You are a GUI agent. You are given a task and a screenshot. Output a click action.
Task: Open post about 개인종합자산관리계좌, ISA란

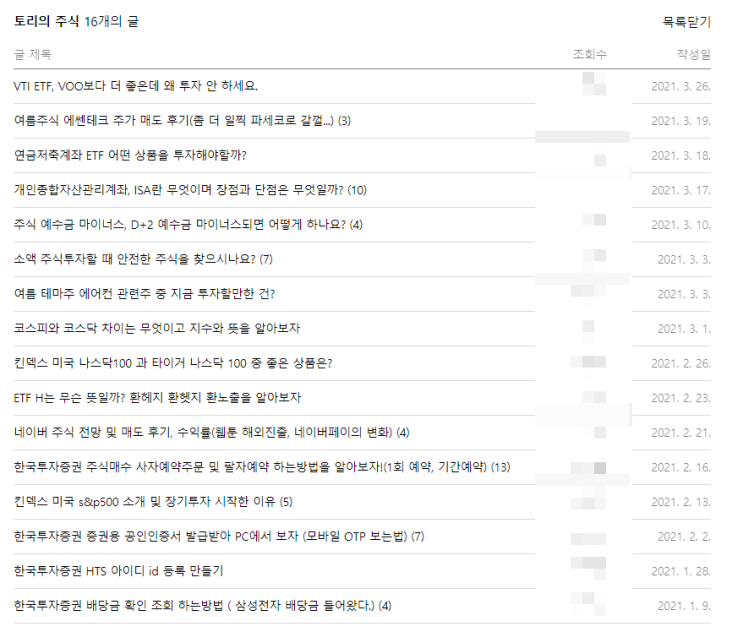pyautogui.click(x=190, y=190)
